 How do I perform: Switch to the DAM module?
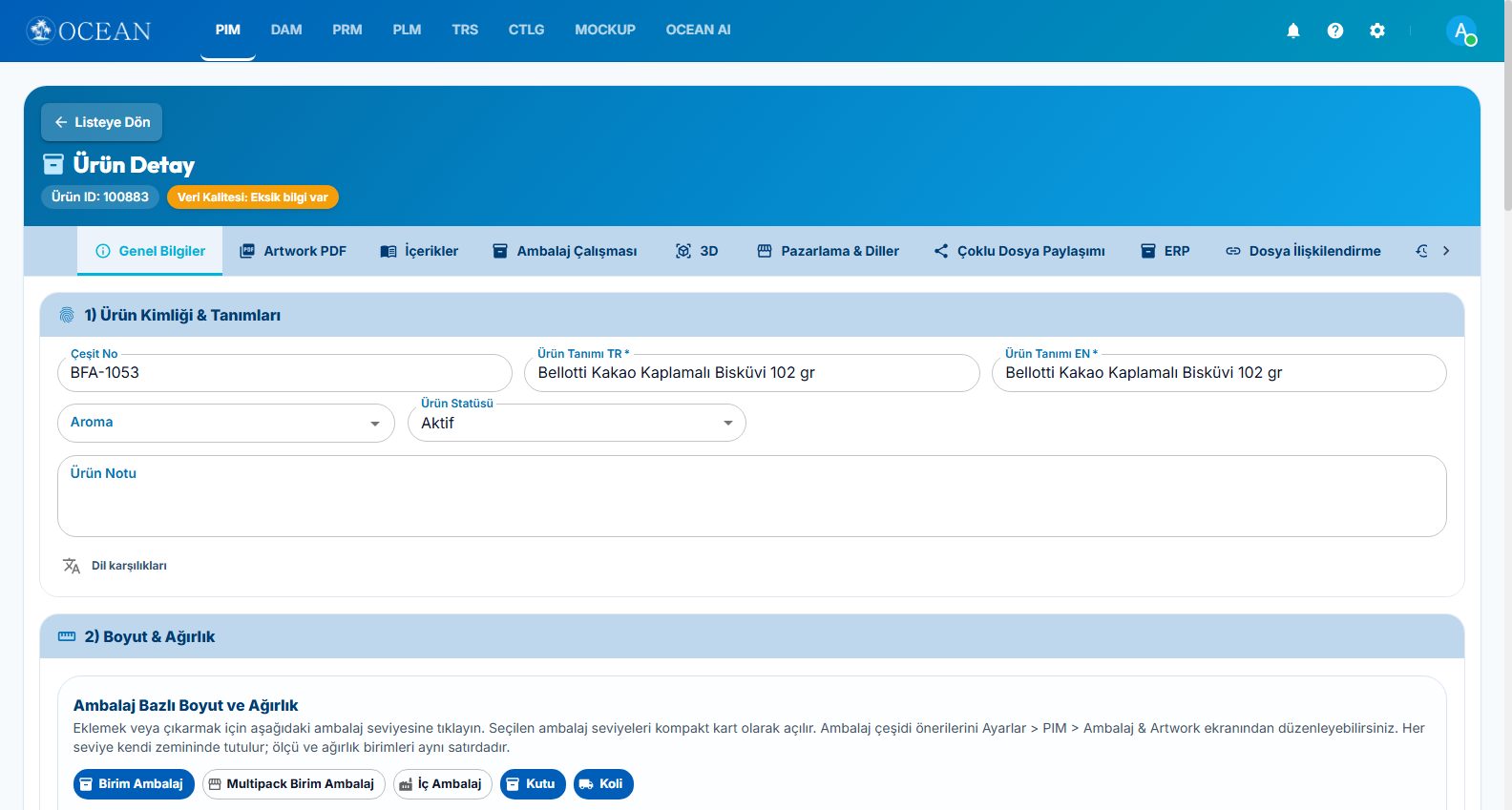[286, 30]
